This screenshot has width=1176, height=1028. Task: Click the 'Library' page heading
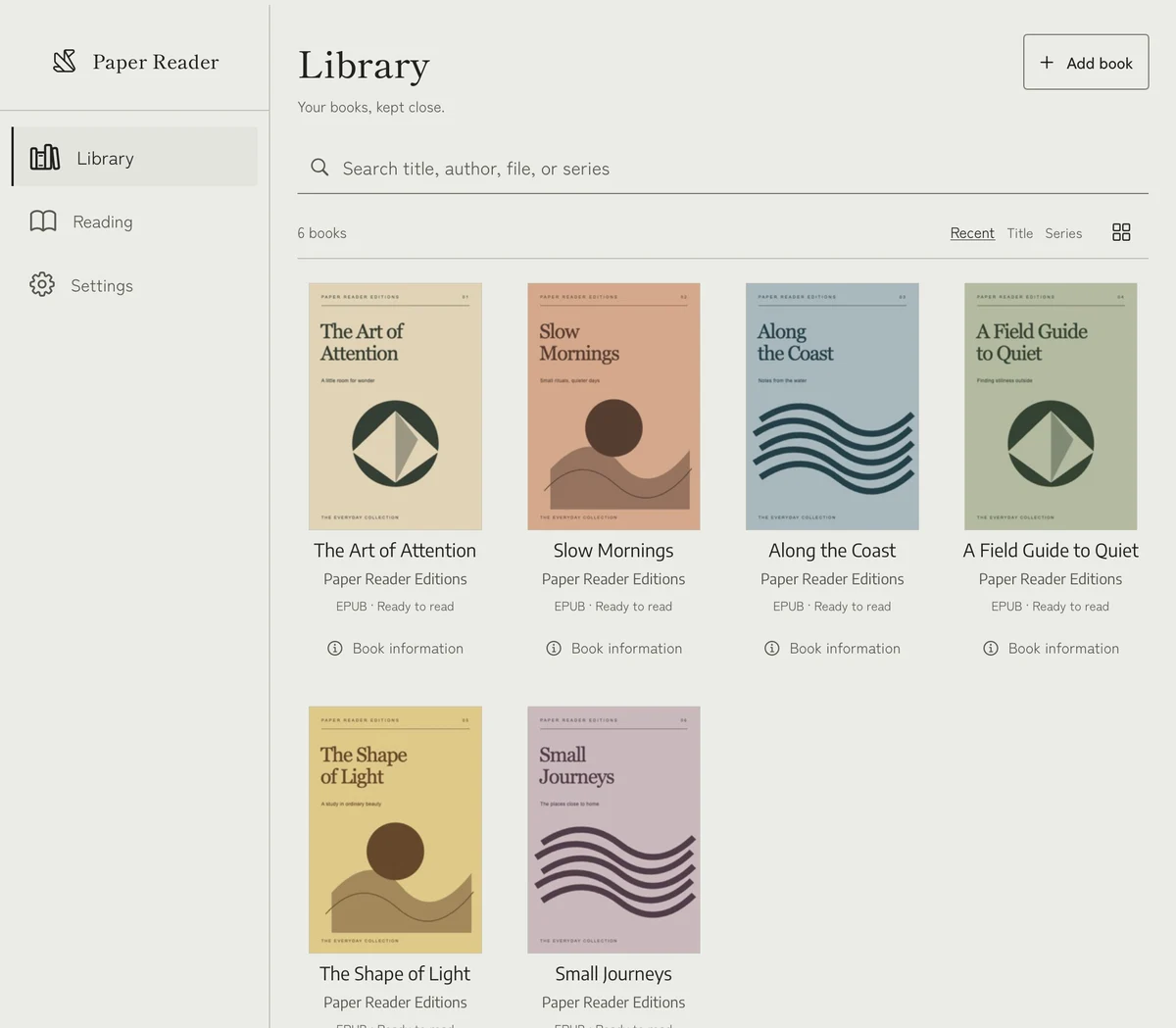tap(364, 66)
